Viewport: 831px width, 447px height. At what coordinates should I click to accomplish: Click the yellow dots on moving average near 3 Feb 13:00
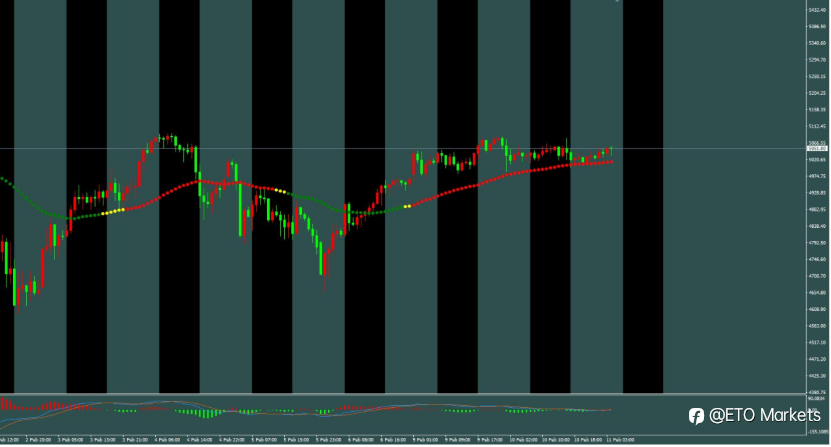click(113, 212)
